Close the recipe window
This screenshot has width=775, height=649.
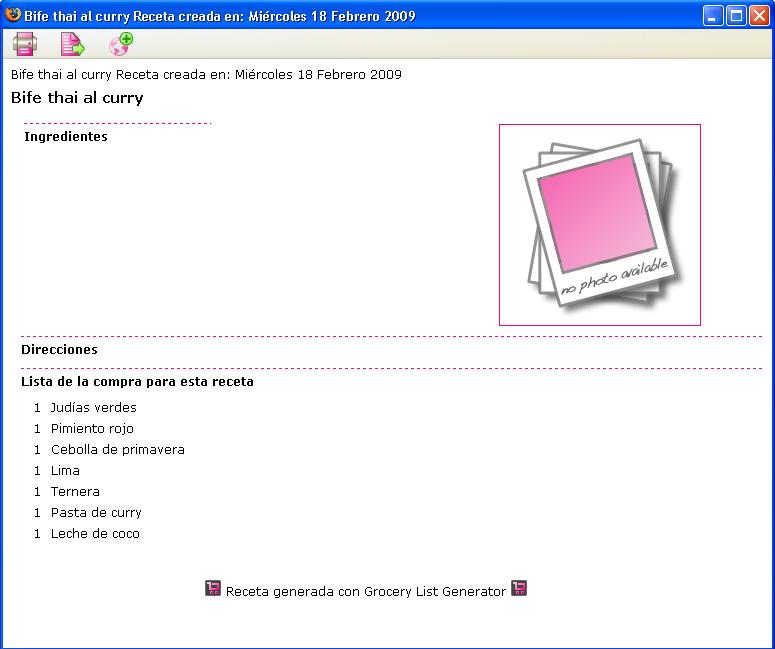(x=759, y=16)
